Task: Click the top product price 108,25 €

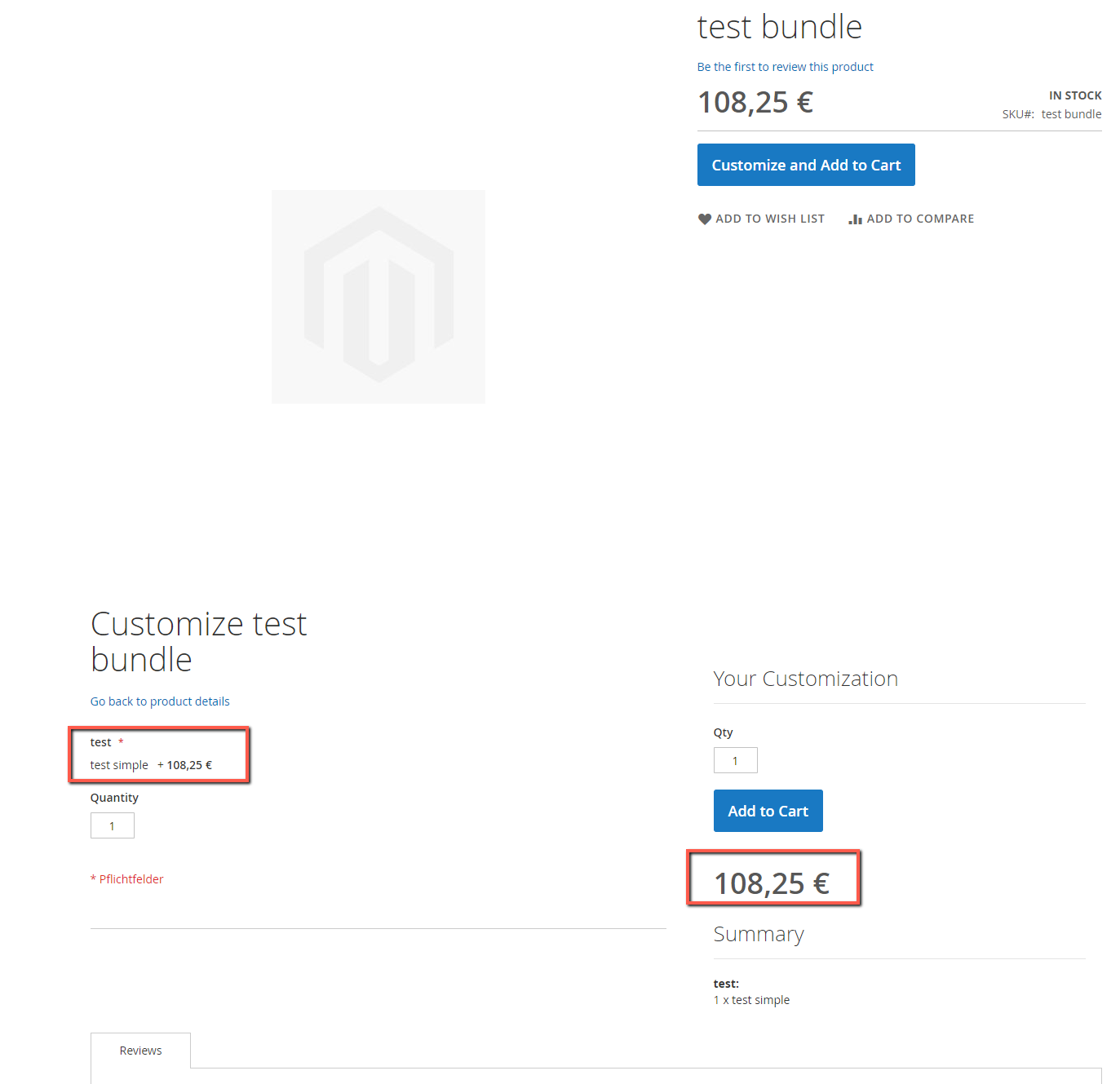Action: [755, 101]
